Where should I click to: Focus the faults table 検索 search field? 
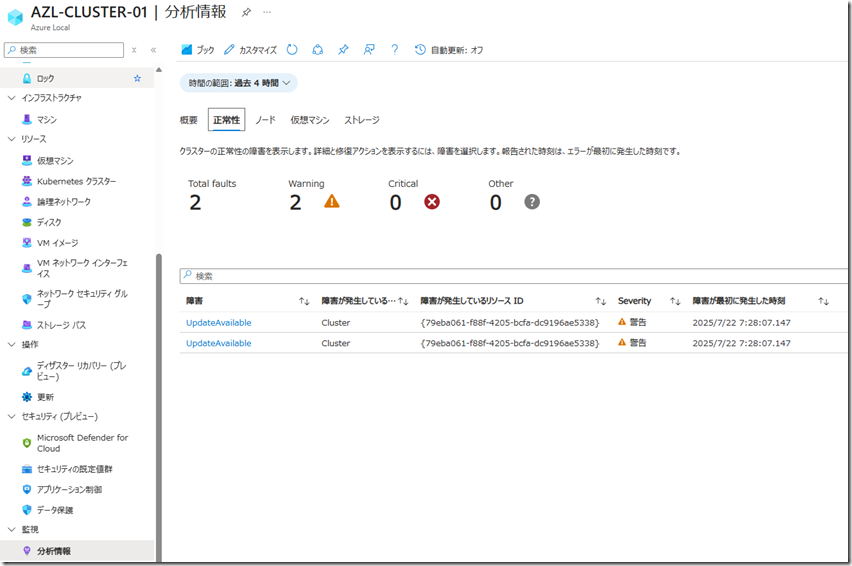point(515,276)
